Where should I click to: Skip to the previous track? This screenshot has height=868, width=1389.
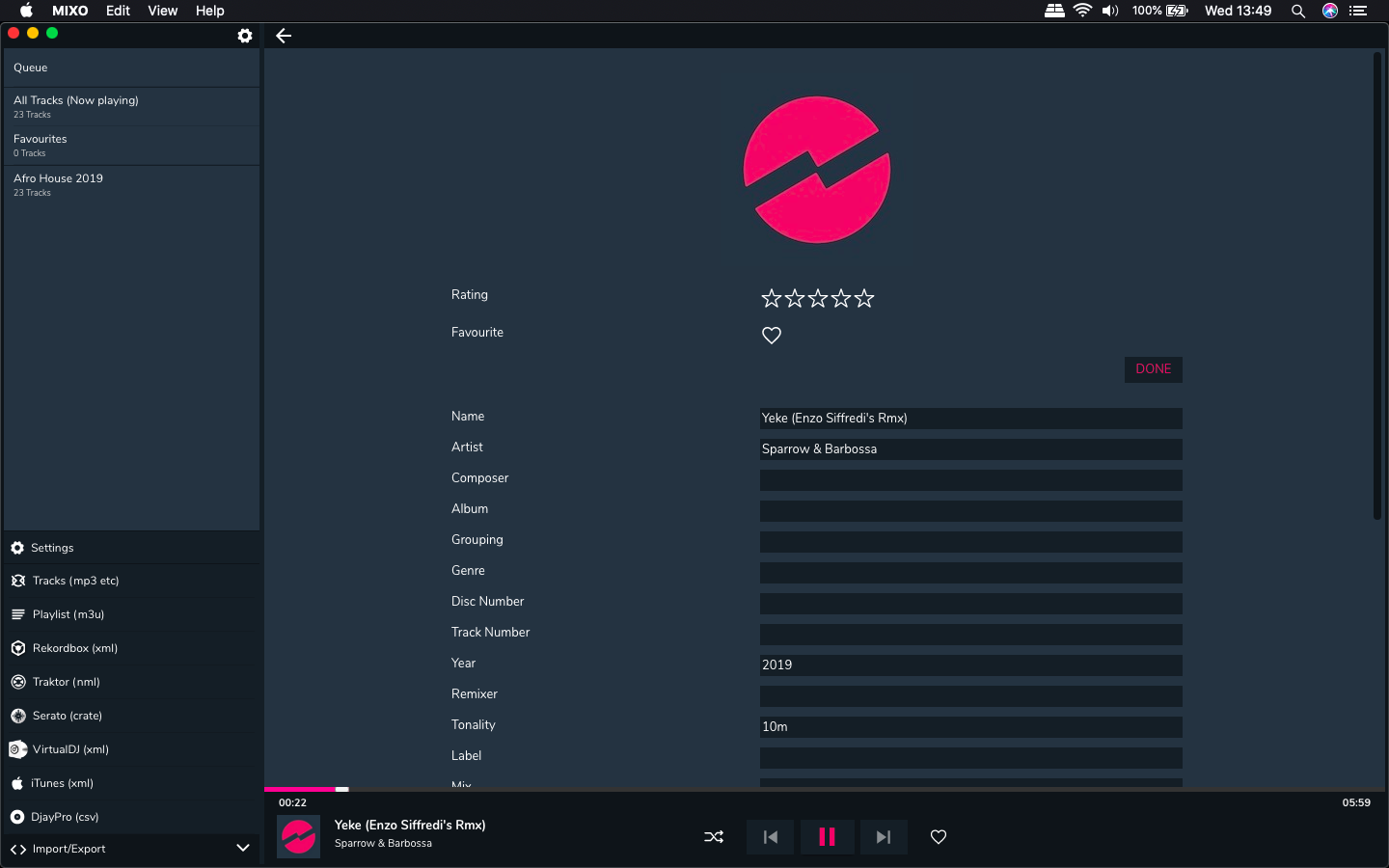click(x=770, y=837)
